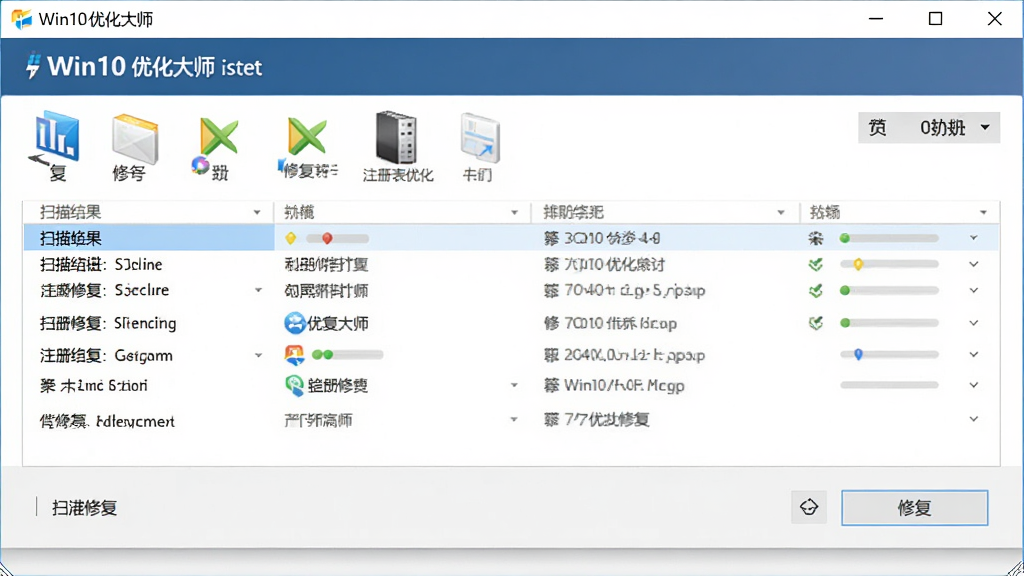
Task: Open the small dropdown arrow after Sjeclire
Action: (258, 290)
